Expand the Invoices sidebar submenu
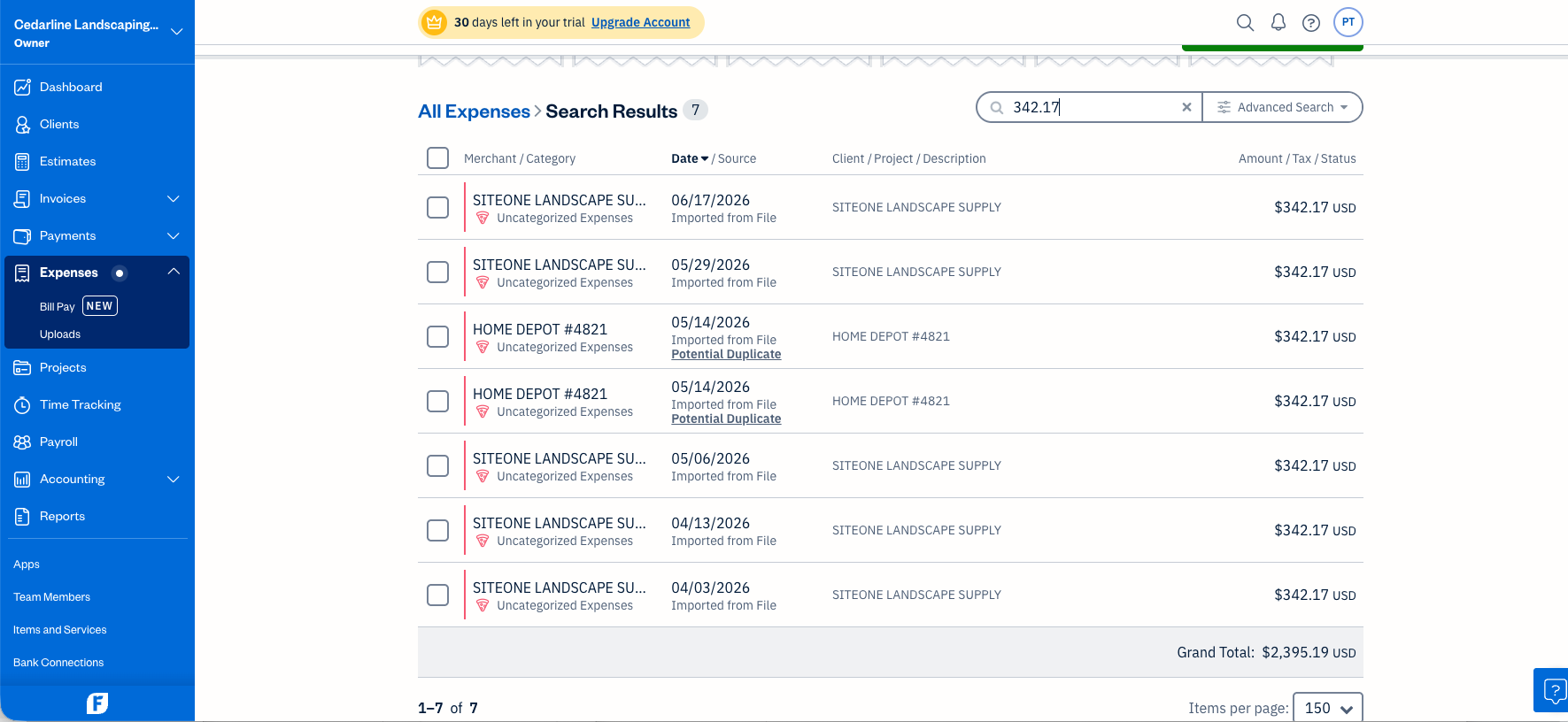The height and width of the screenshot is (722, 1568). click(174, 199)
